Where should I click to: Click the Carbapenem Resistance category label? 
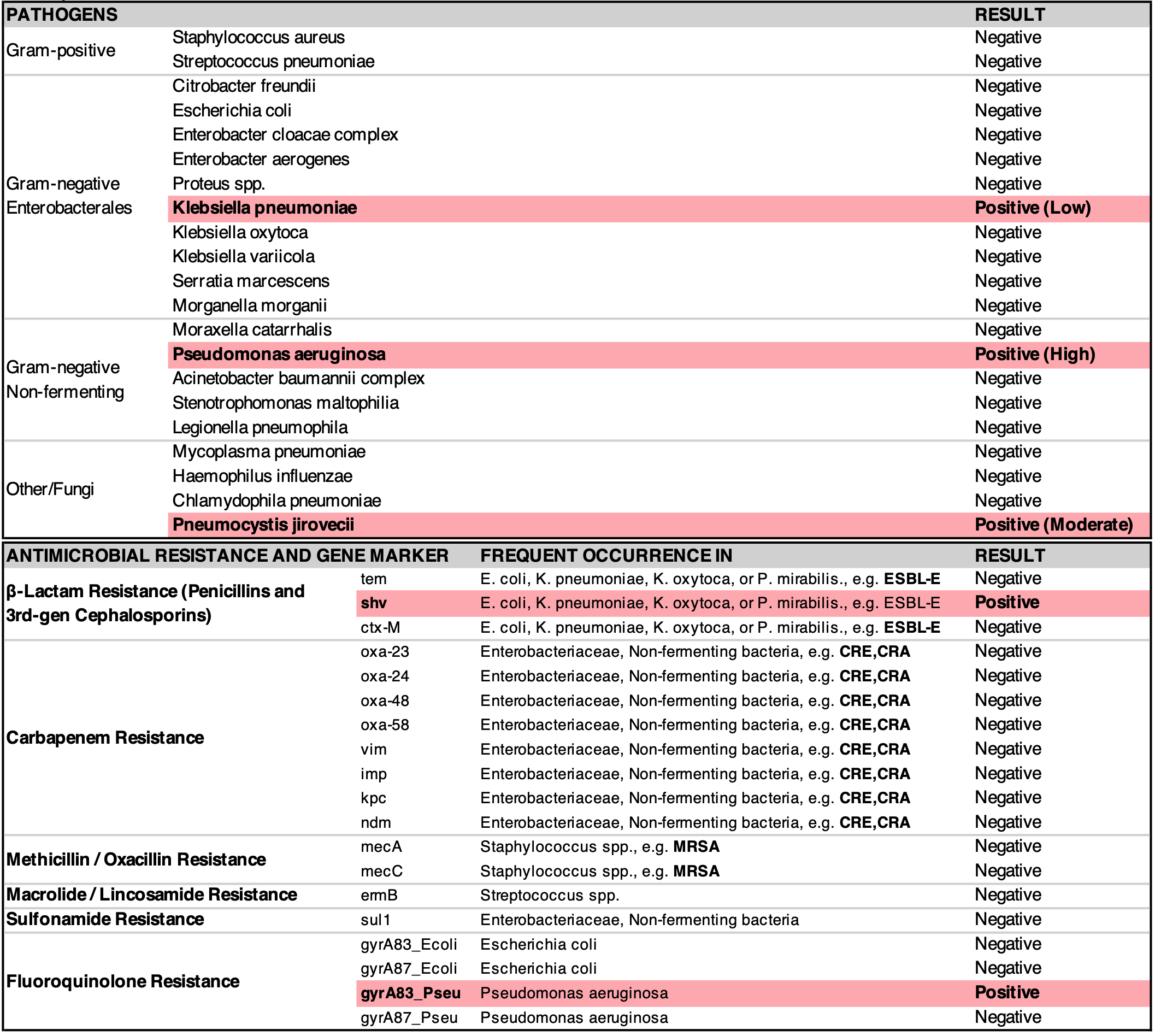[105, 738]
